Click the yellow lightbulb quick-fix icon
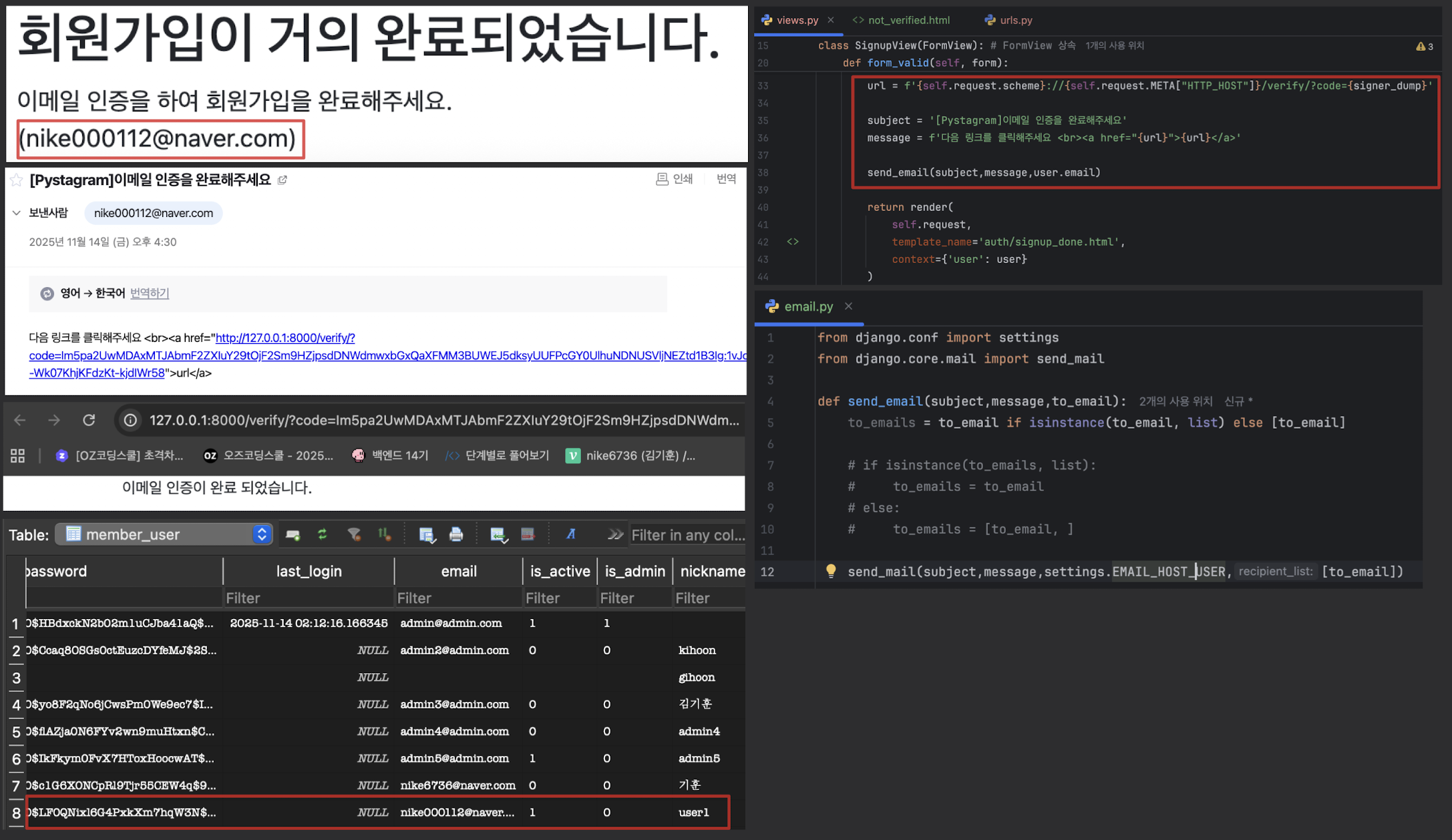Viewport: 1452px width, 840px height. tap(831, 571)
